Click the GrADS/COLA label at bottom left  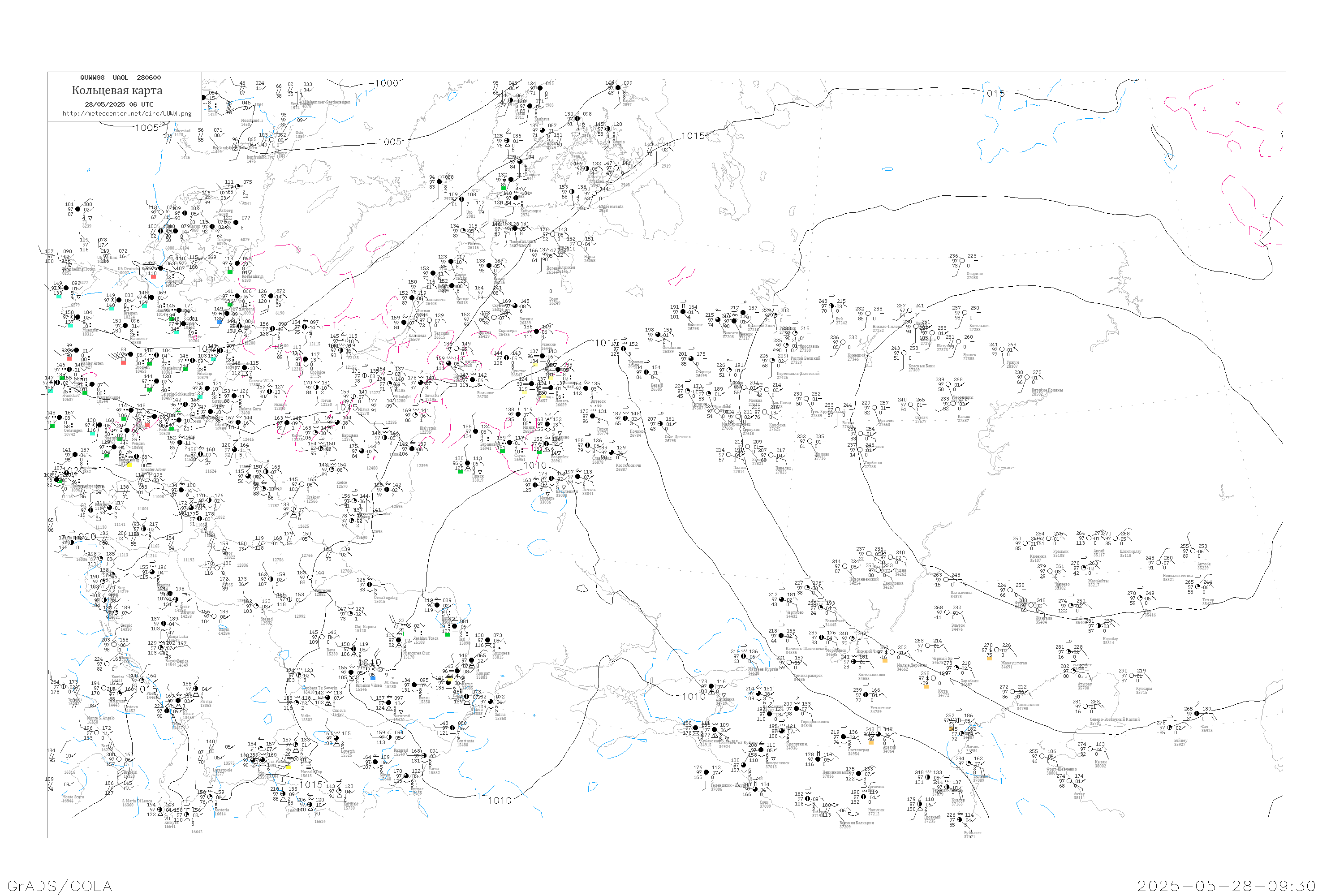coord(60,886)
